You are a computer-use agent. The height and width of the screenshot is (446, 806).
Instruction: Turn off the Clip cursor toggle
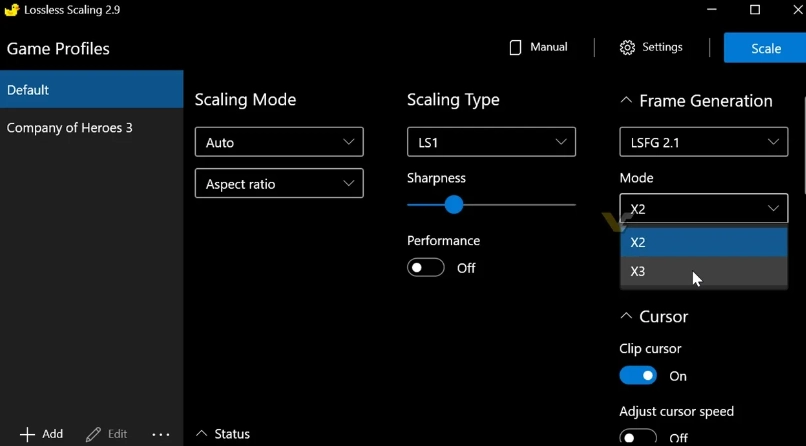(638, 376)
